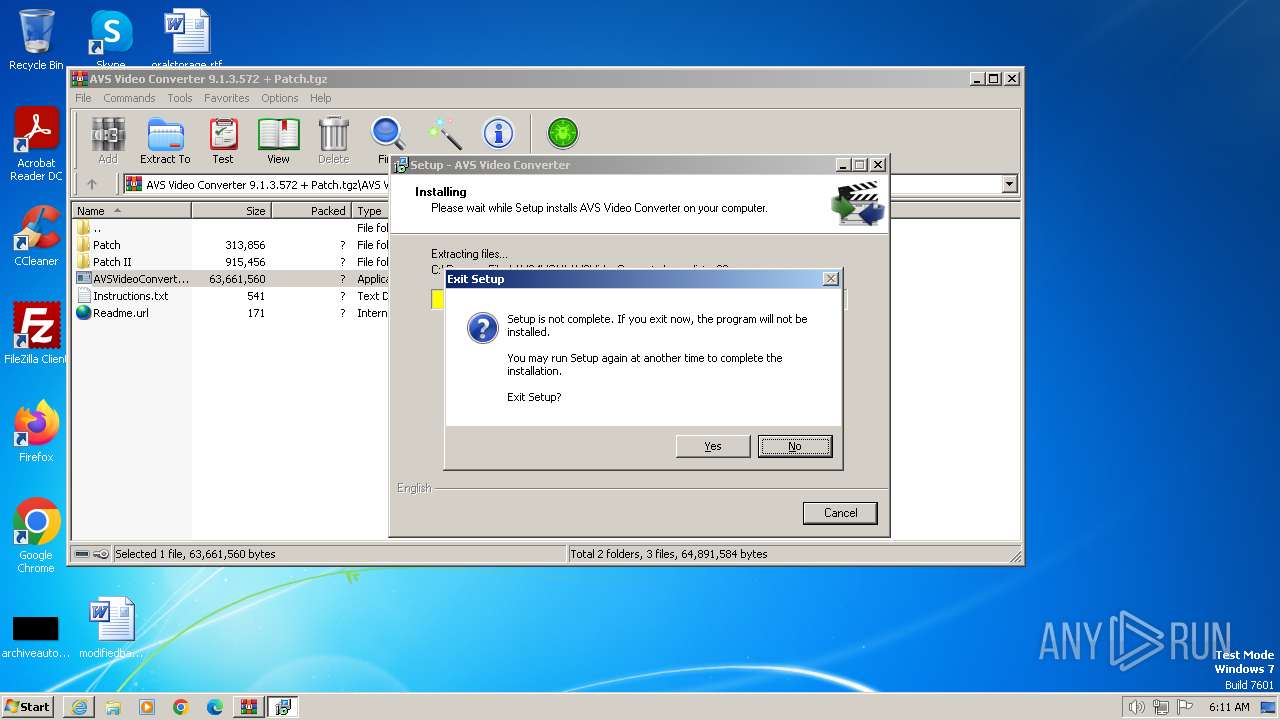Select the parent folder '..' row
The image size is (1280, 720).
[x=230, y=228]
